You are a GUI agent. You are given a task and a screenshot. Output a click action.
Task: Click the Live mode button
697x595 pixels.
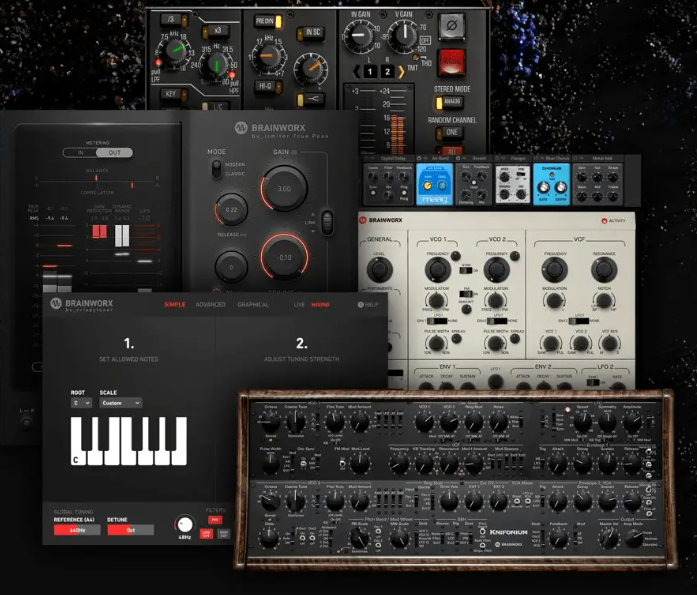[299, 304]
